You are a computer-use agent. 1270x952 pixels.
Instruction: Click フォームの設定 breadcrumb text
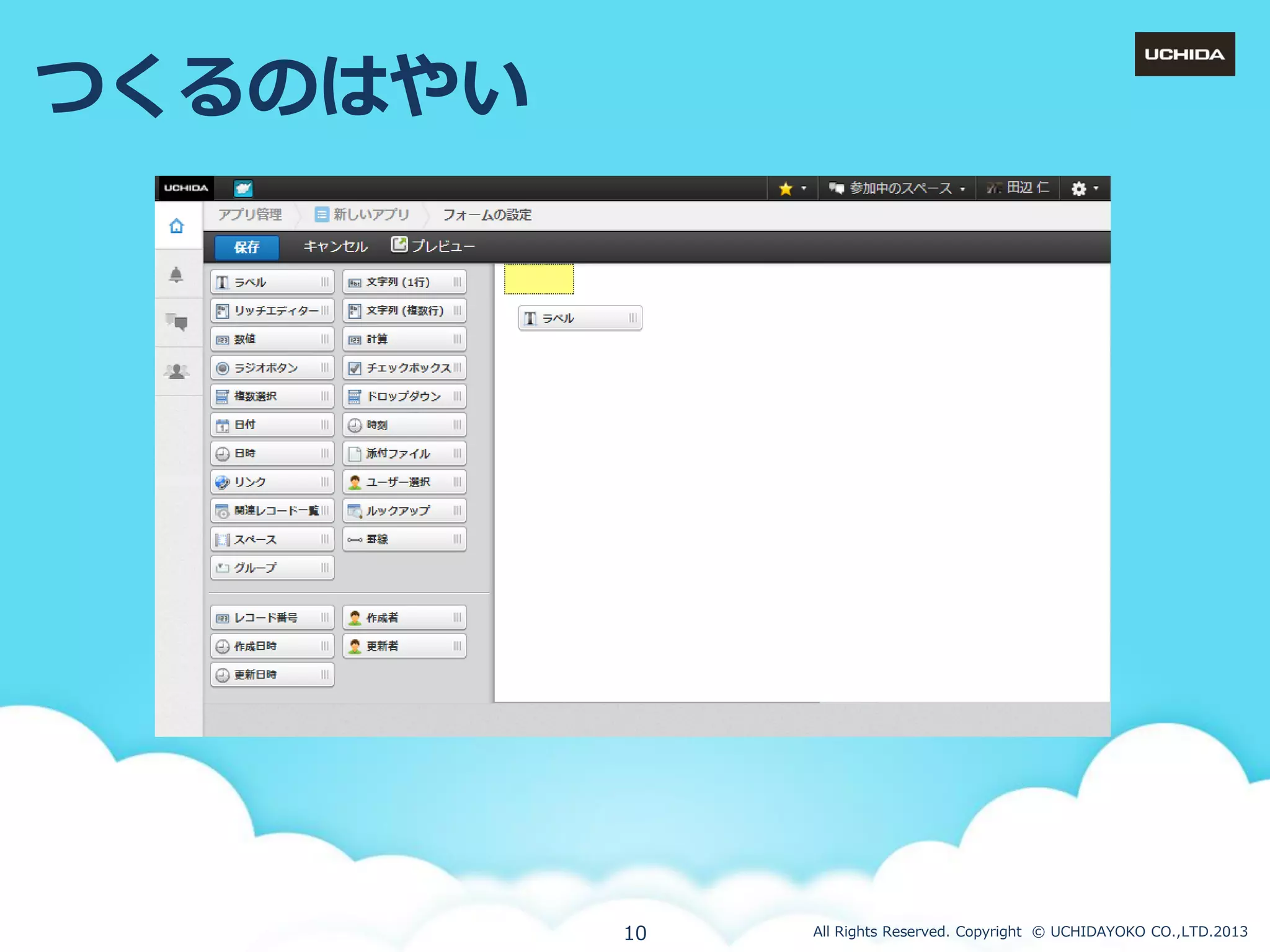point(487,214)
